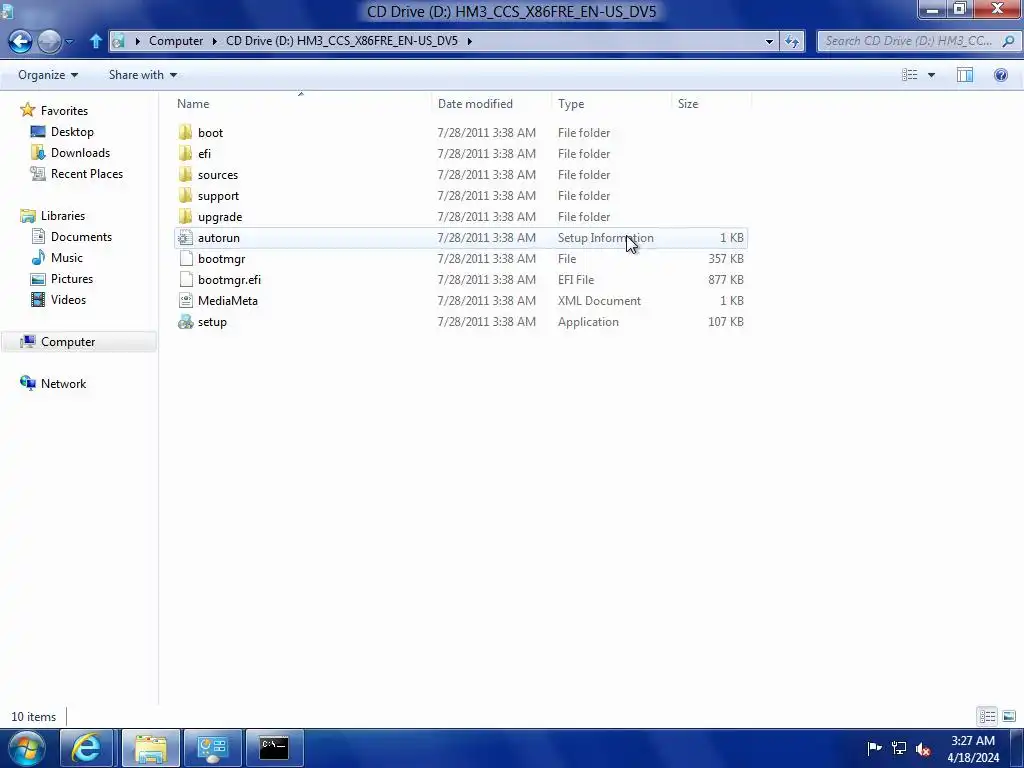
Task: Select the bootmgr file icon
Action: point(186,259)
